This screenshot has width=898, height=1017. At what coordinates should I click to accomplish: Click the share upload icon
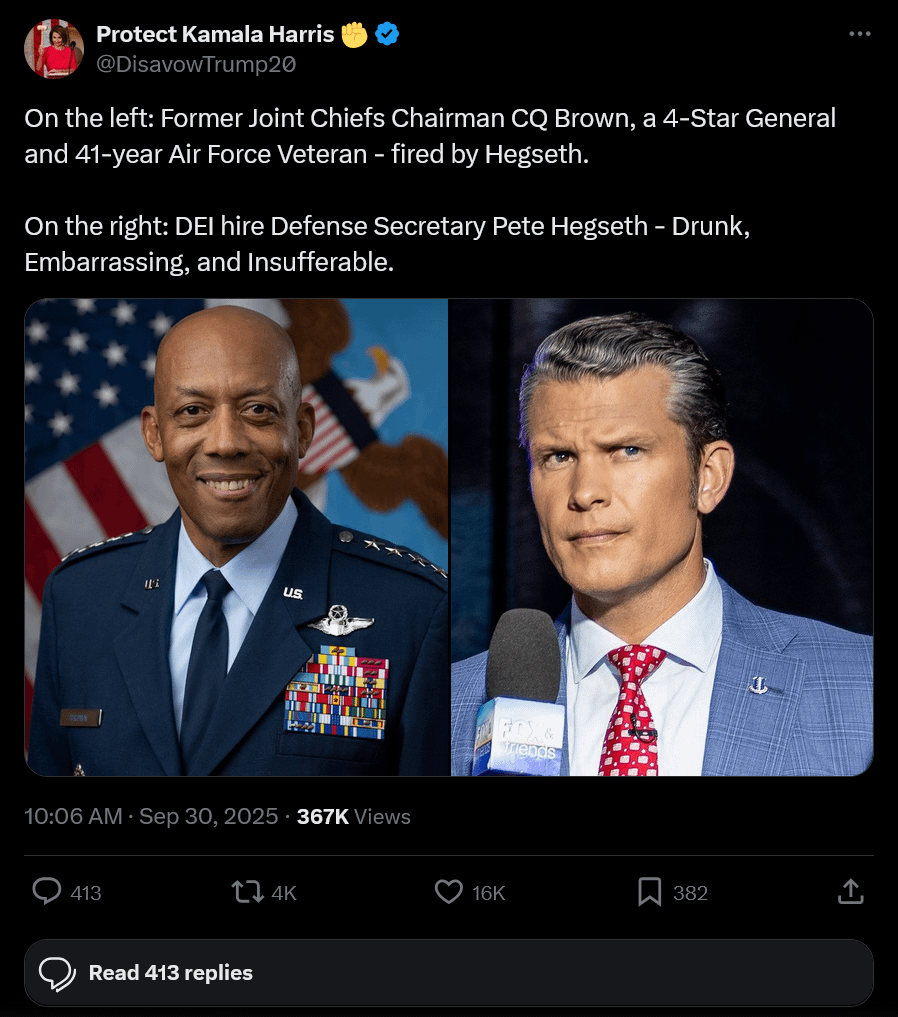coord(849,891)
